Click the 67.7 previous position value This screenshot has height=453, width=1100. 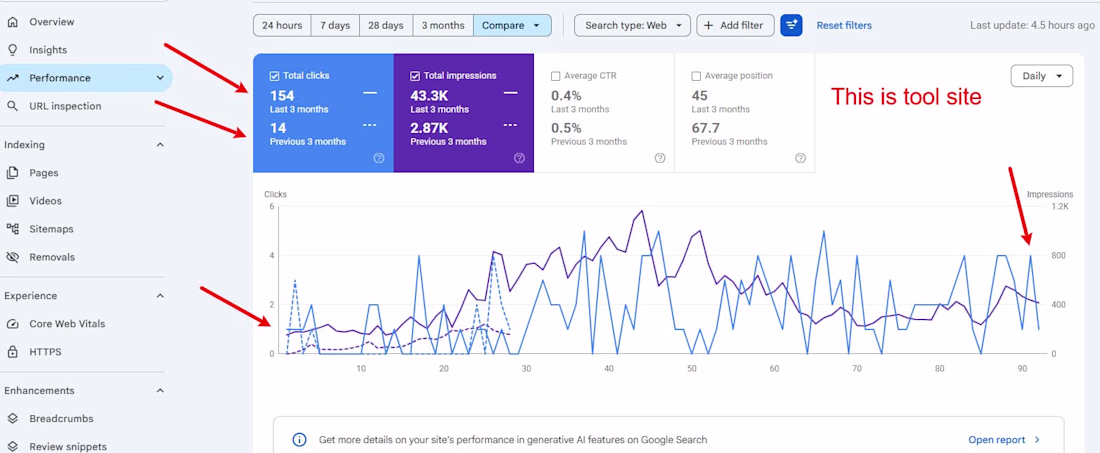tap(705, 128)
